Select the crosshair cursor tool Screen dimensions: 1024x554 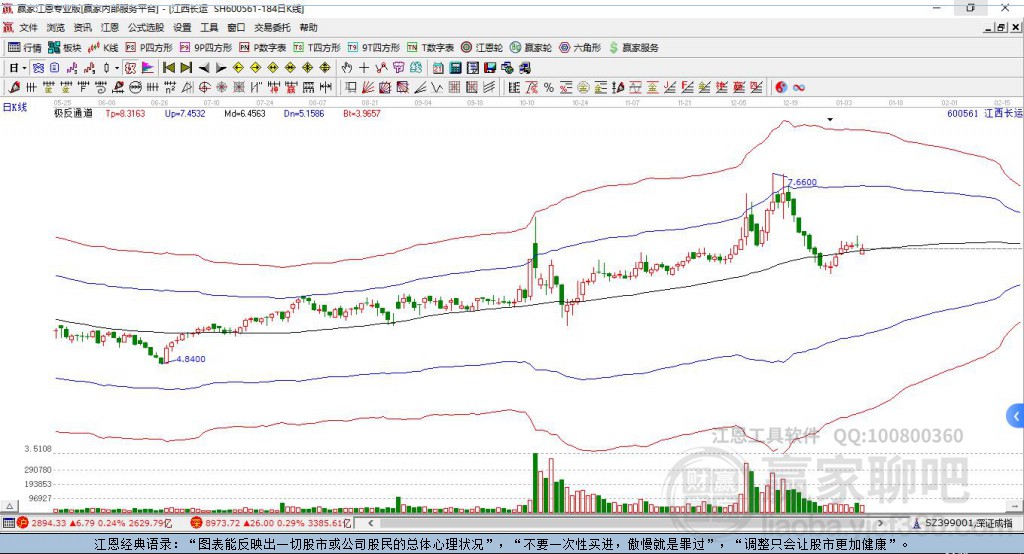364,68
